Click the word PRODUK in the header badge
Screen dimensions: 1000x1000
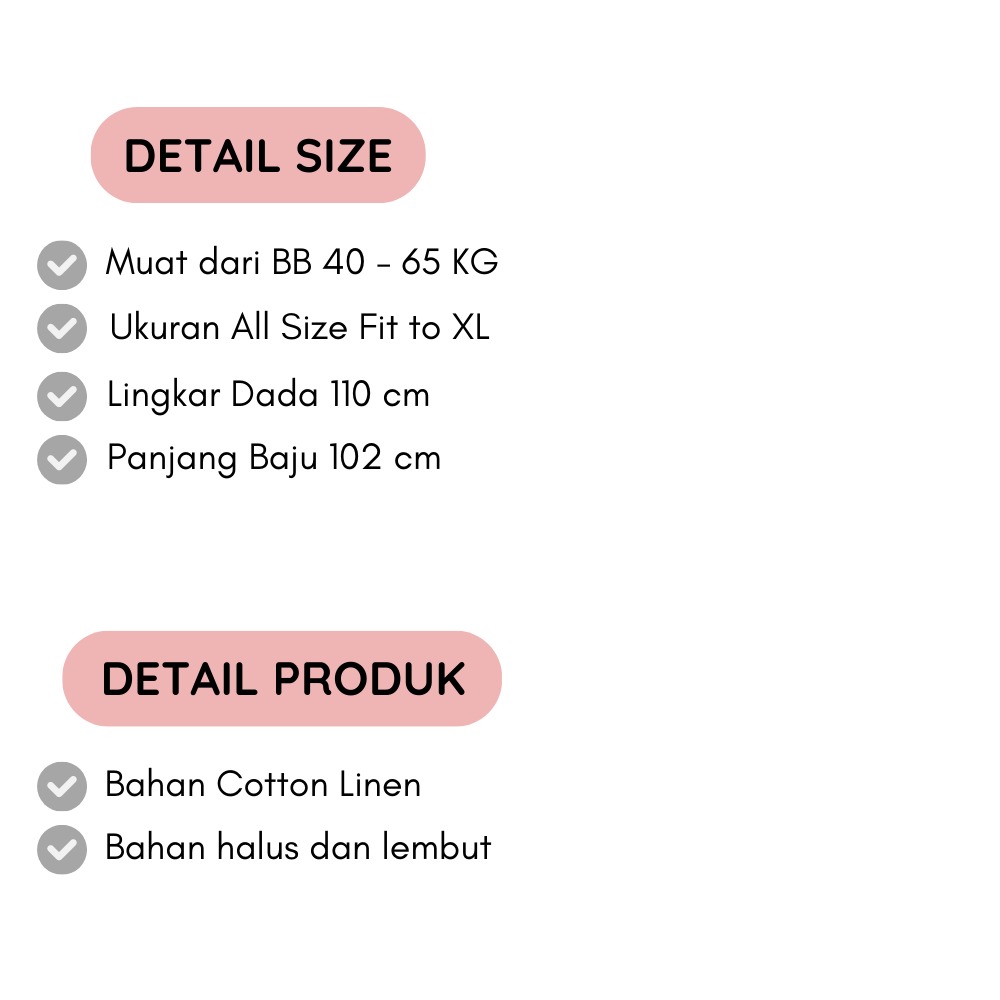click(370, 679)
